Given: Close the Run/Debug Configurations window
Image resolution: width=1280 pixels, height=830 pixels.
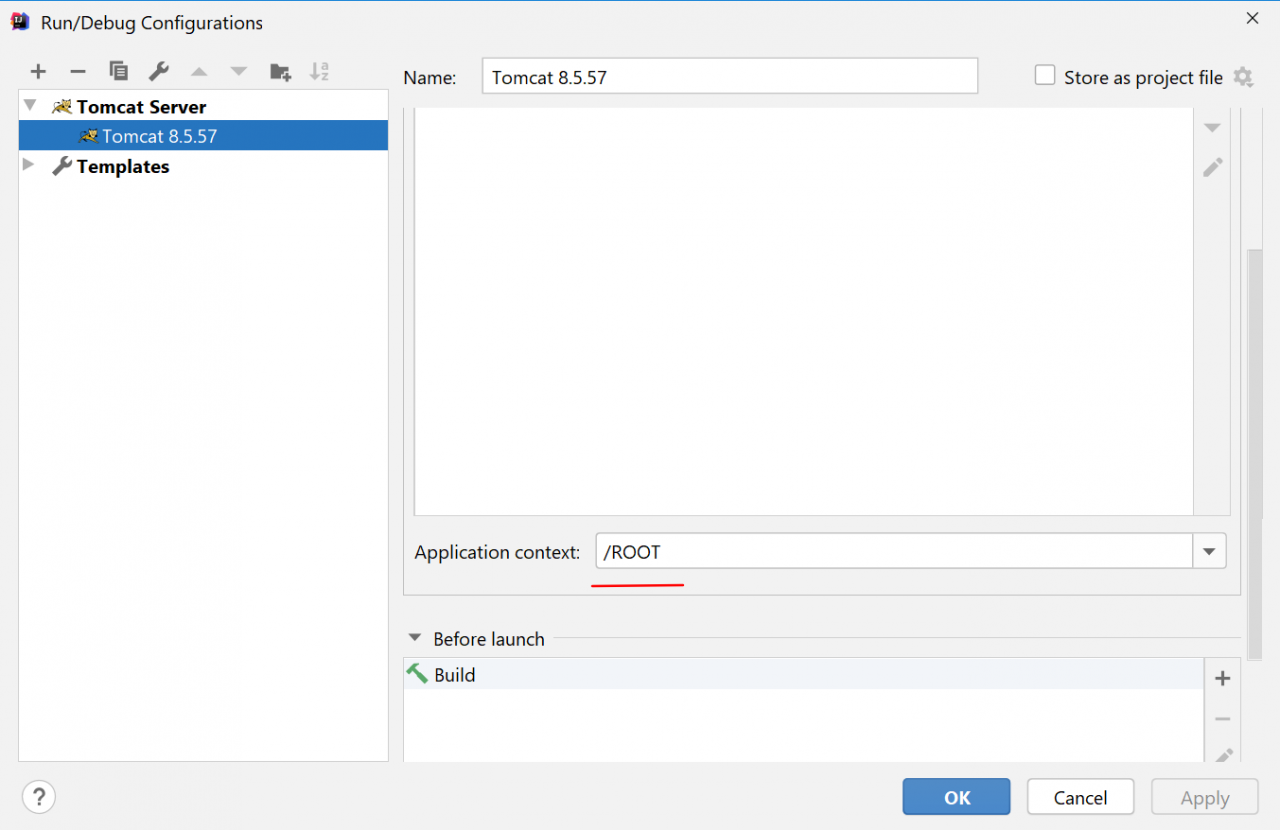Looking at the screenshot, I should (1252, 18).
